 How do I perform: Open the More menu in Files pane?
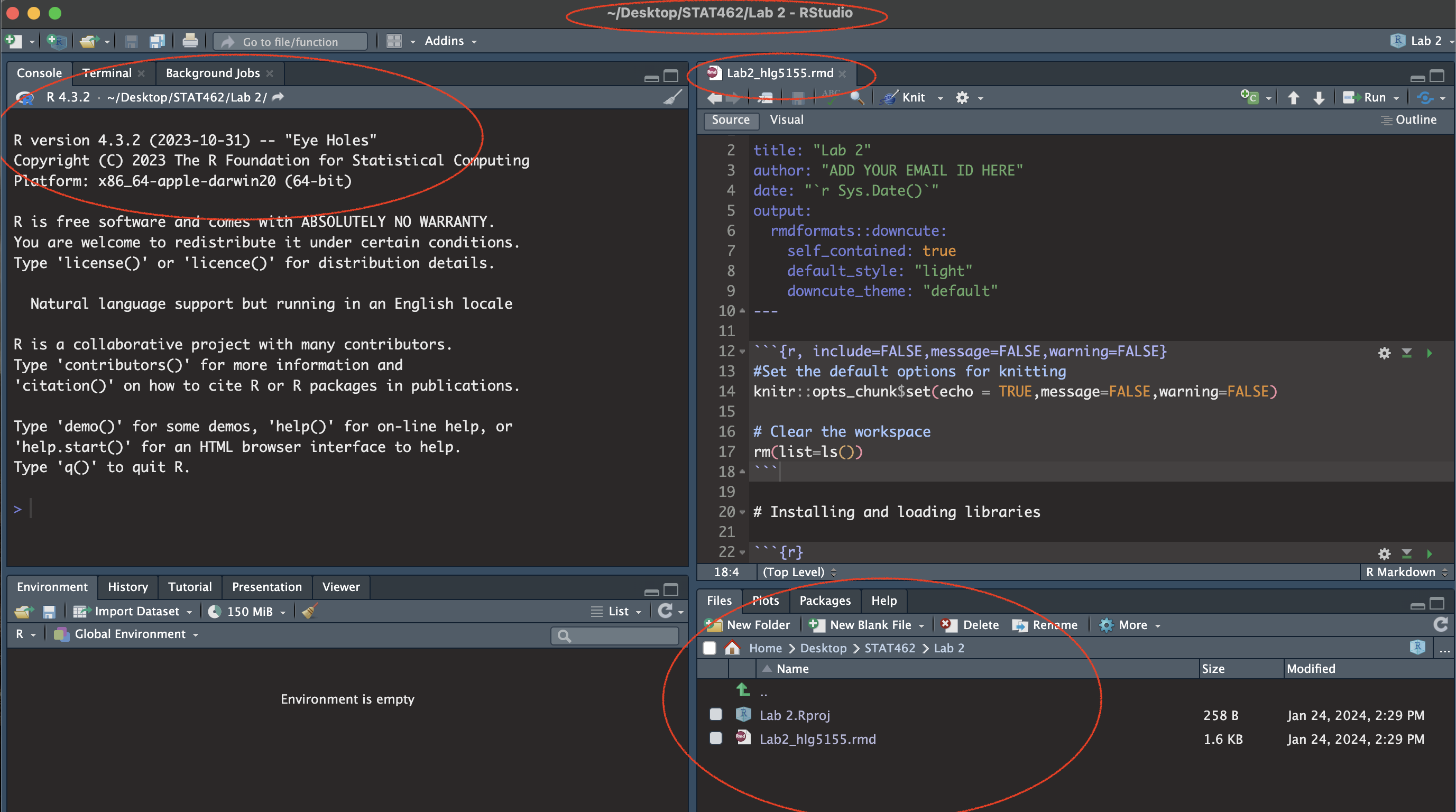click(1130, 625)
